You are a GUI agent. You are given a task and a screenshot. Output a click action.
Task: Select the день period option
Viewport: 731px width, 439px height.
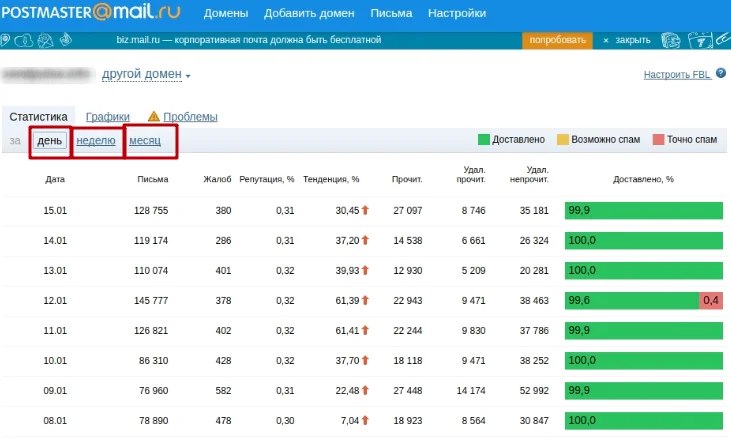point(49,141)
